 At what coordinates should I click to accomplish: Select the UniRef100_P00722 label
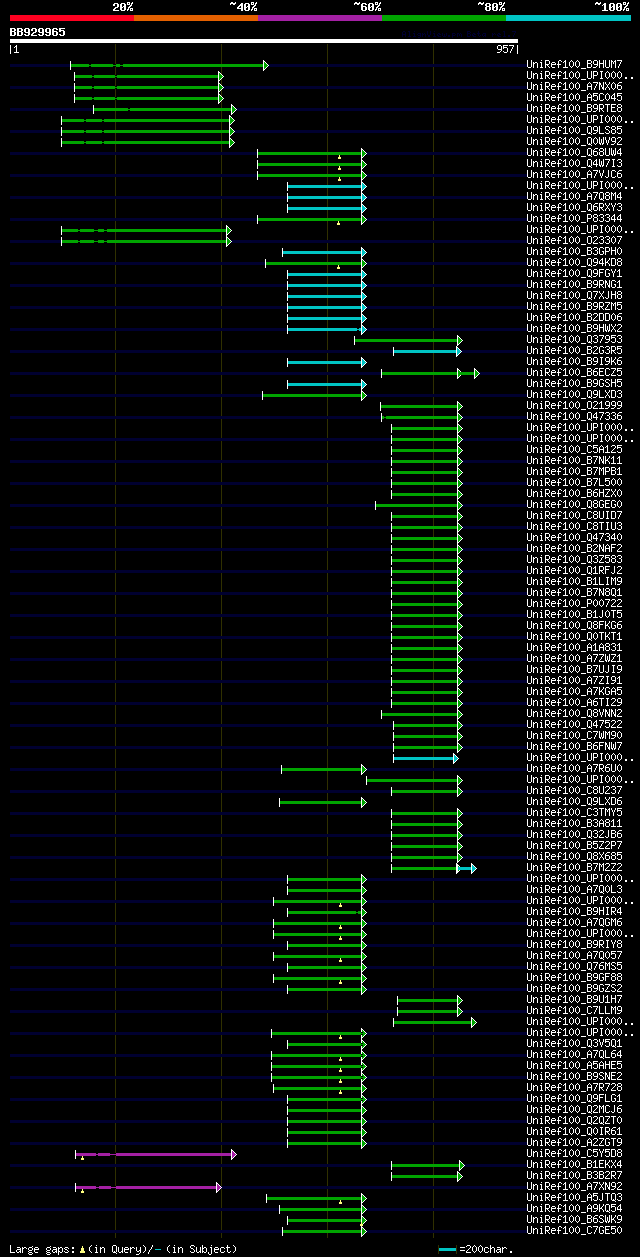(574, 604)
